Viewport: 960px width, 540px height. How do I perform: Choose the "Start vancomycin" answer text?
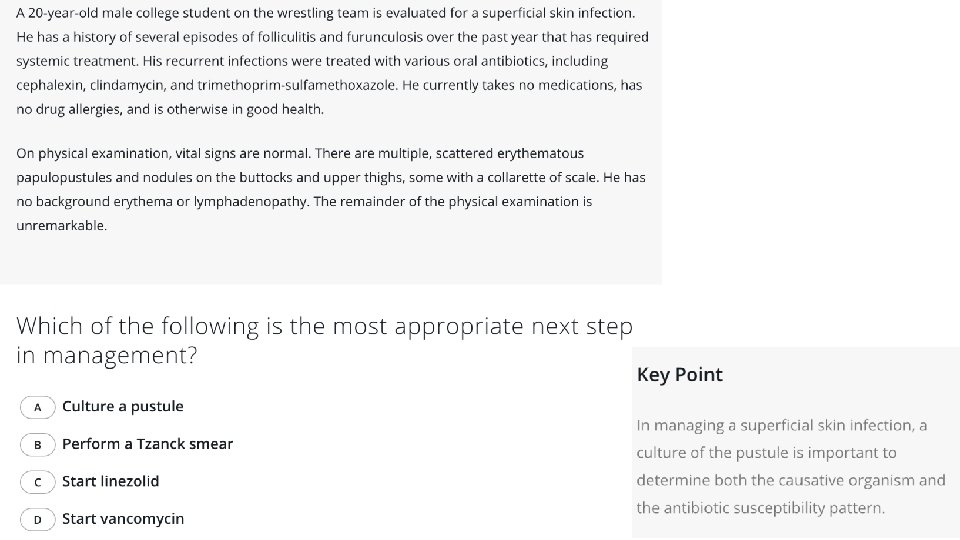[x=123, y=519]
